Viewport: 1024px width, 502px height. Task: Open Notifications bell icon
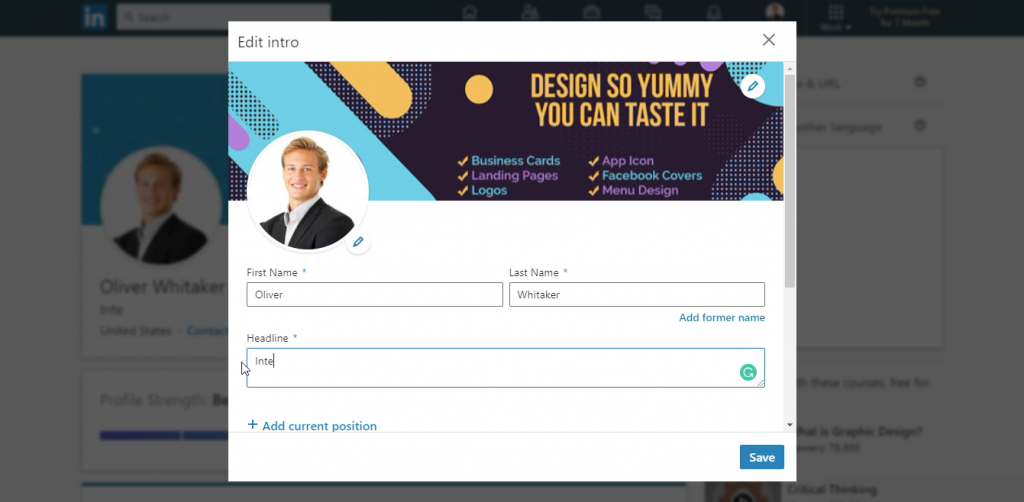click(714, 12)
